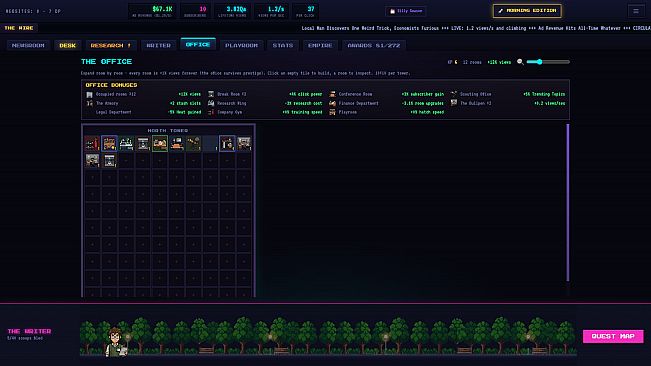The height and width of the screenshot is (366, 651).
Task: Adjust the office zoom slider
Action: point(548,62)
